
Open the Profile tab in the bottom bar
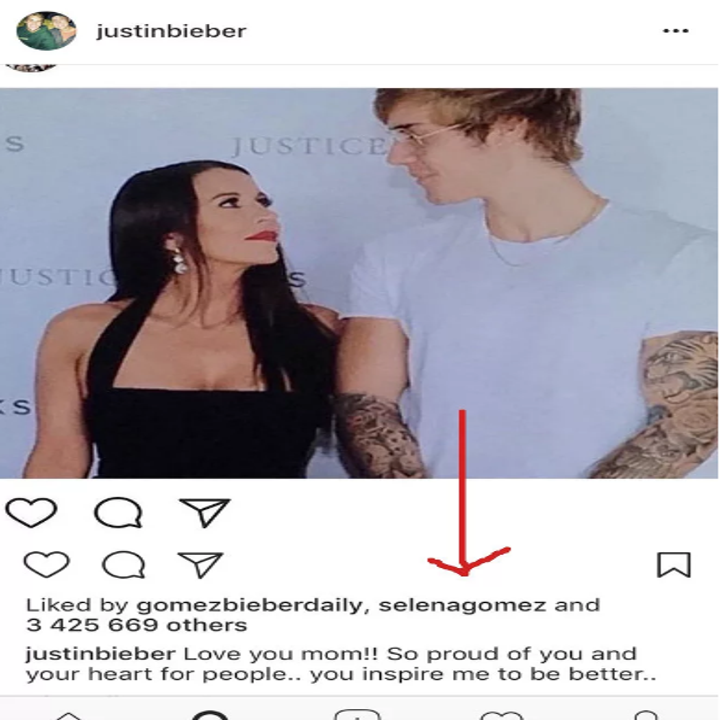point(646,715)
